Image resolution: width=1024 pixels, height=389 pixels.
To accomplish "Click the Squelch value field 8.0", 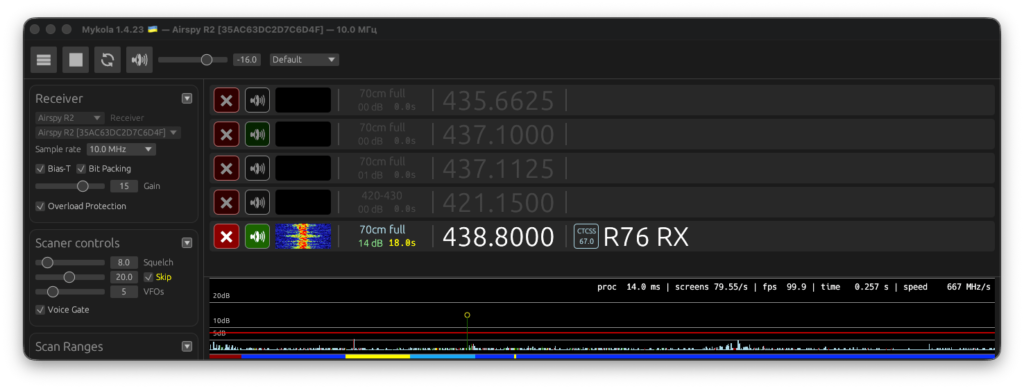I will [x=124, y=262].
